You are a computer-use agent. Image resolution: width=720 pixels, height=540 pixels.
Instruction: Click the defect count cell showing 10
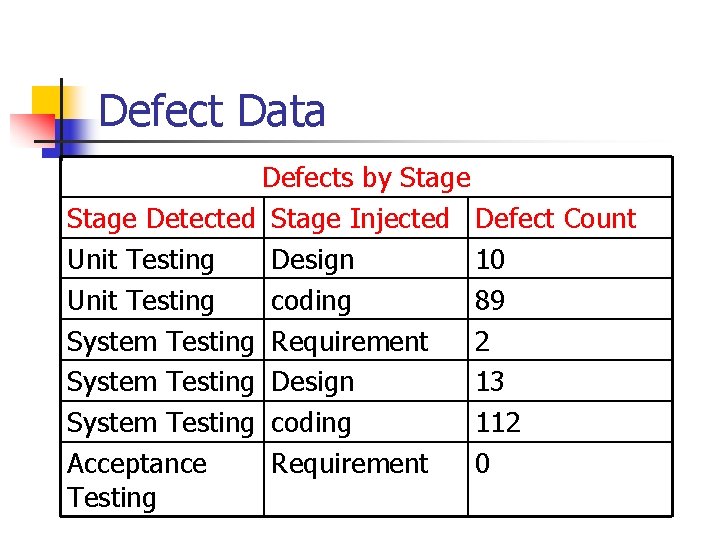570,259
